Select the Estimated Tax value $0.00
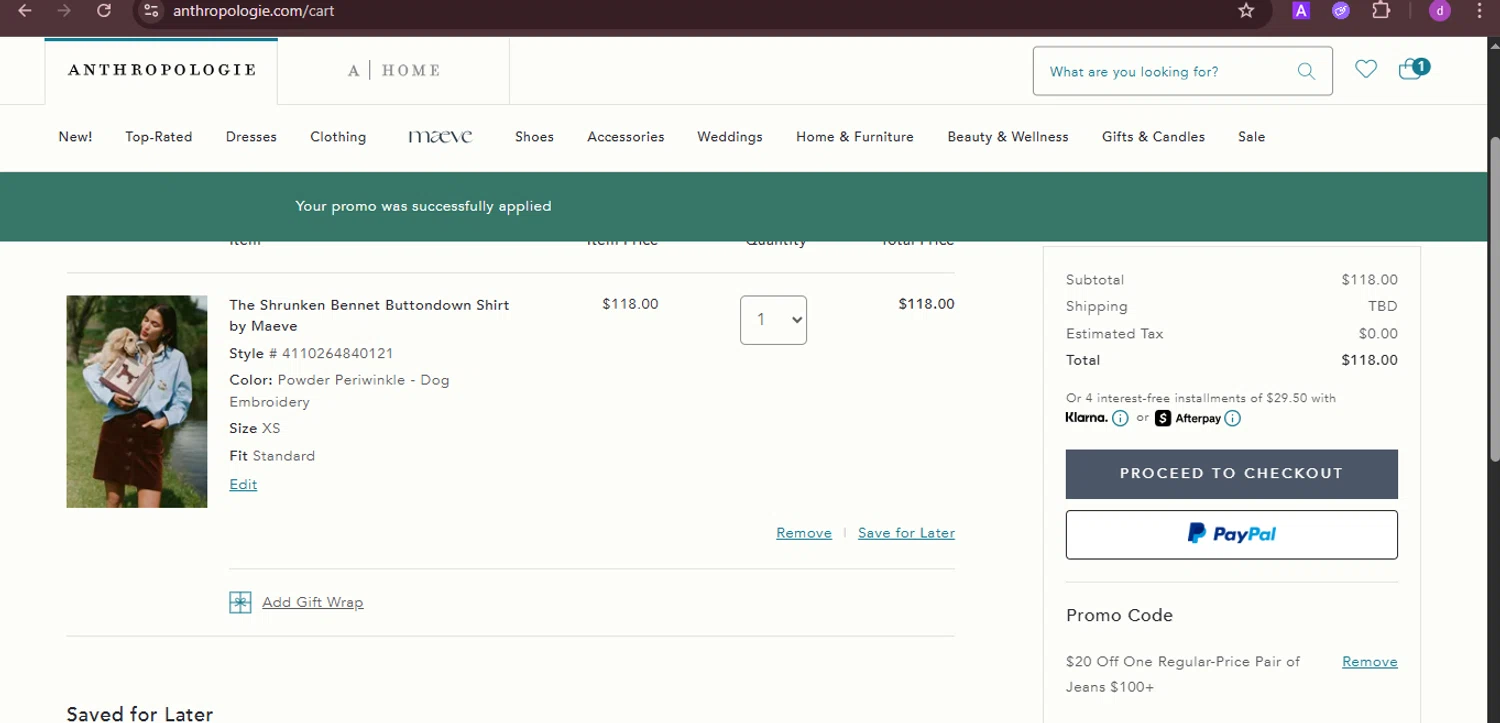The height and width of the screenshot is (723, 1500). tap(1378, 334)
